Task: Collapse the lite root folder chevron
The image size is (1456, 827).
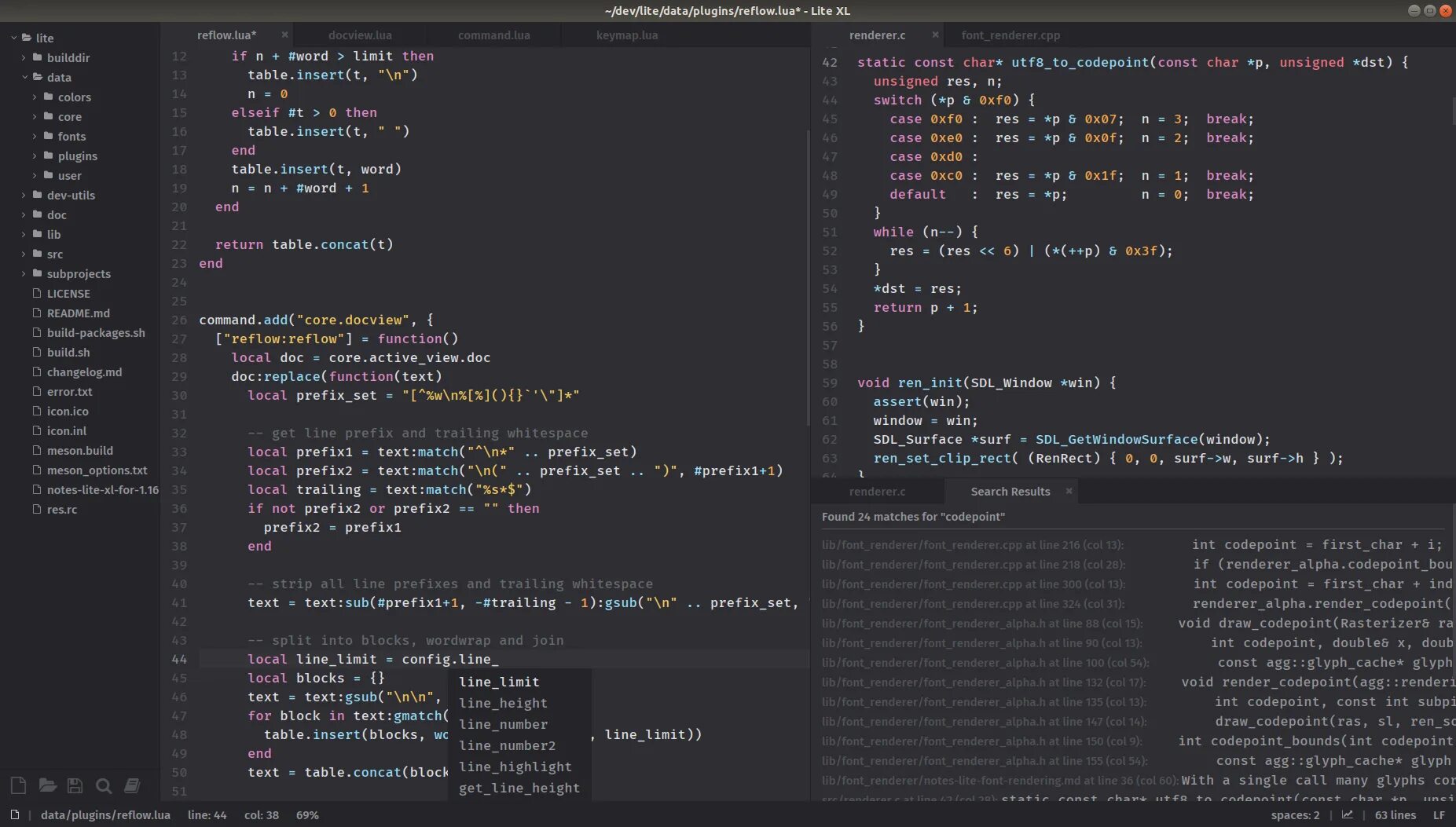Action: (14, 38)
